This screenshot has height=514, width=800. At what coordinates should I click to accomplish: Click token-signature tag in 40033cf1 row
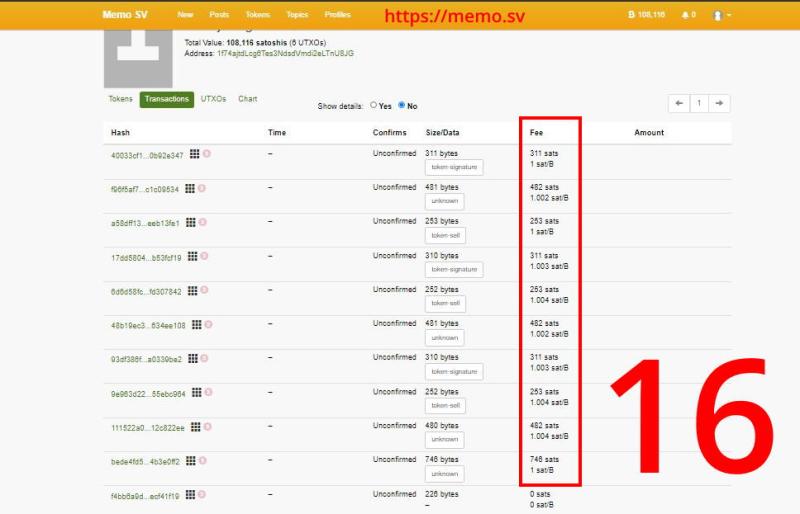tap(454, 167)
